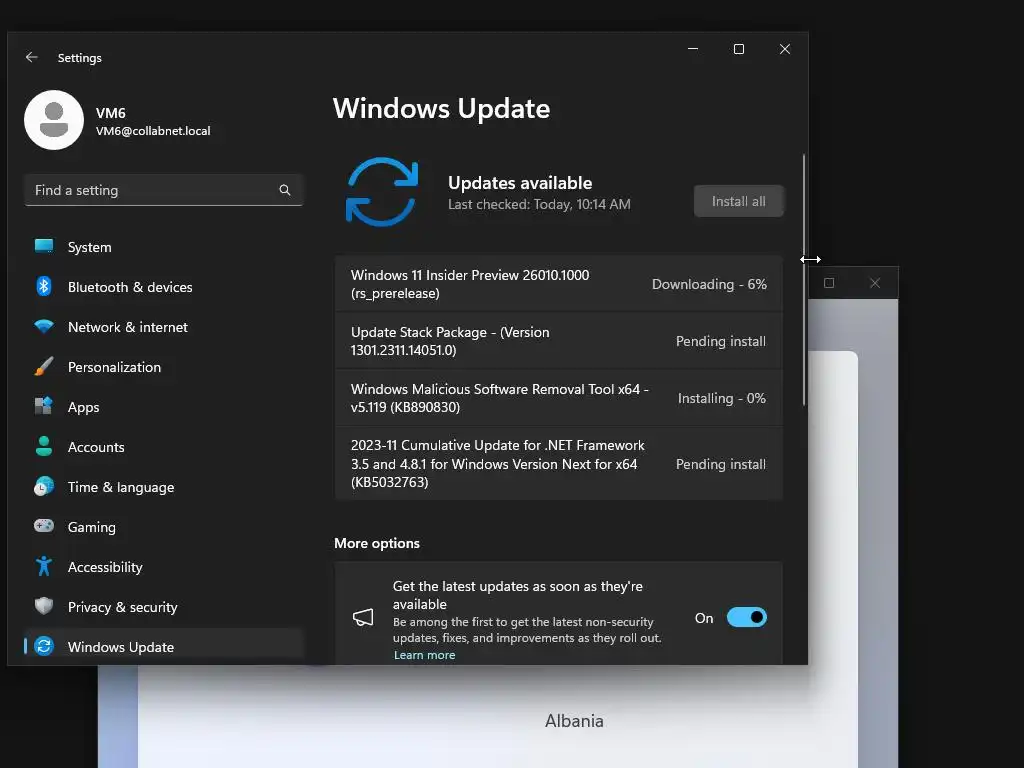This screenshot has width=1024, height=768.
Task: Close the Settings window
Action: tap(785, 49)
